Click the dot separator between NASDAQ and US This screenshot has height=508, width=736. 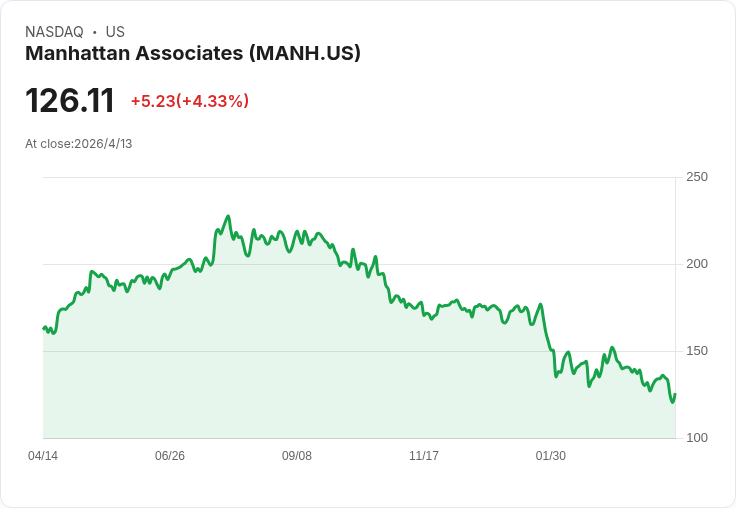point(94,32)
